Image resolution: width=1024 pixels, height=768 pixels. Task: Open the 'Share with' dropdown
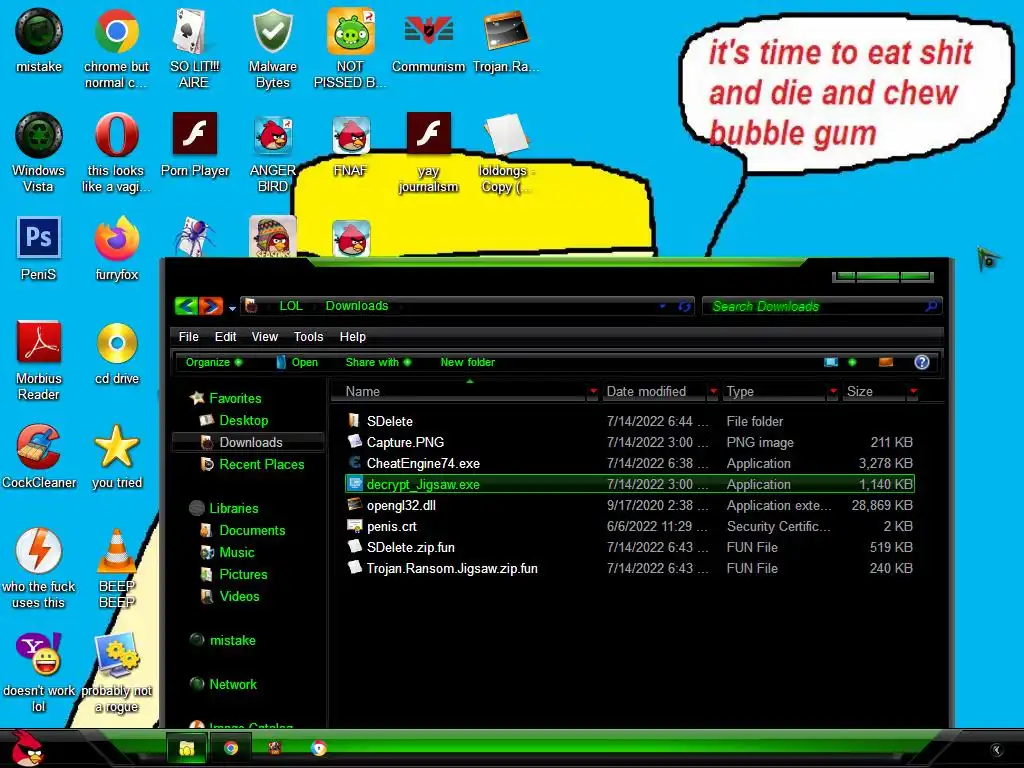(378, 362)
